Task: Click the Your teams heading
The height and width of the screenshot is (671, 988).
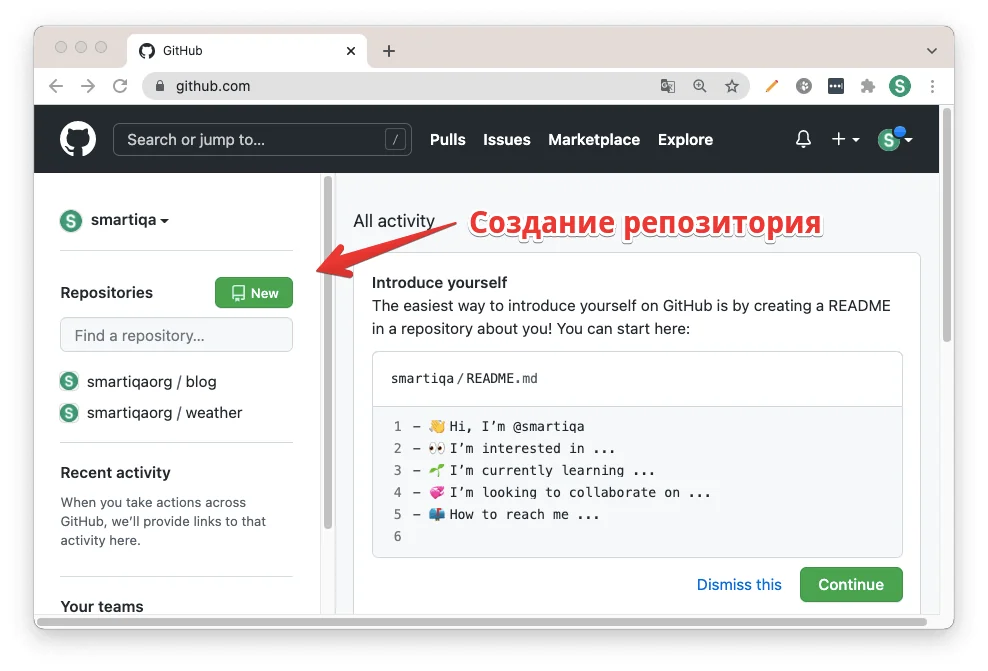Action: (x=102, y=606)
